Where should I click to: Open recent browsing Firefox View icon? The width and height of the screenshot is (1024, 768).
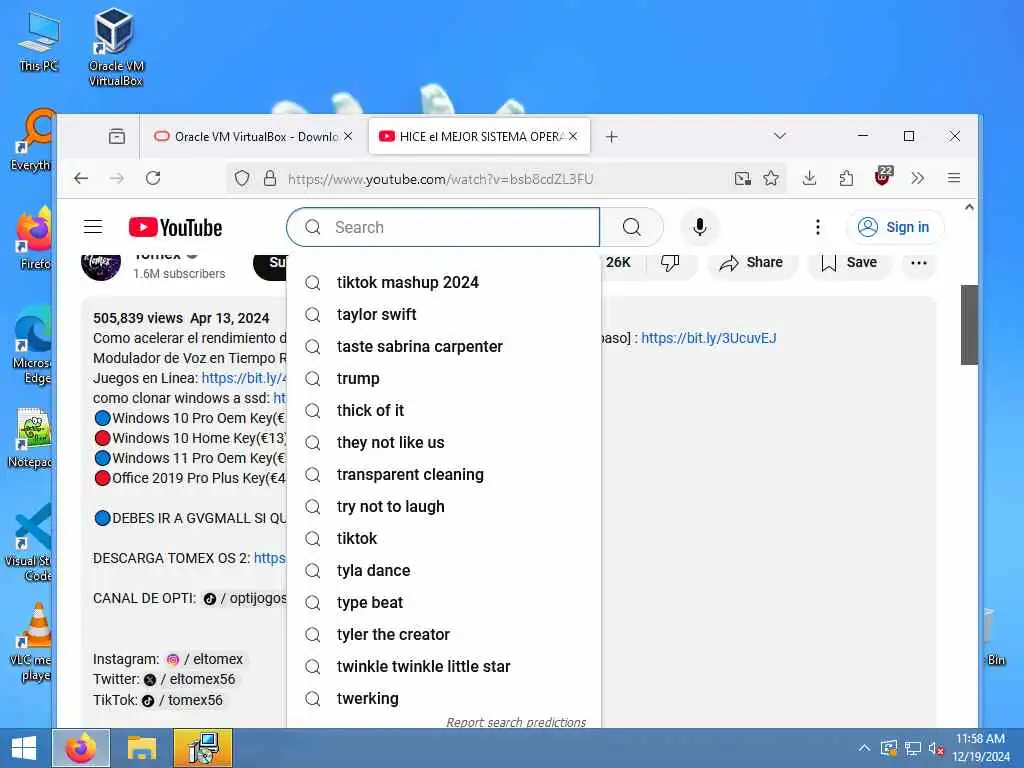[117, 136]
